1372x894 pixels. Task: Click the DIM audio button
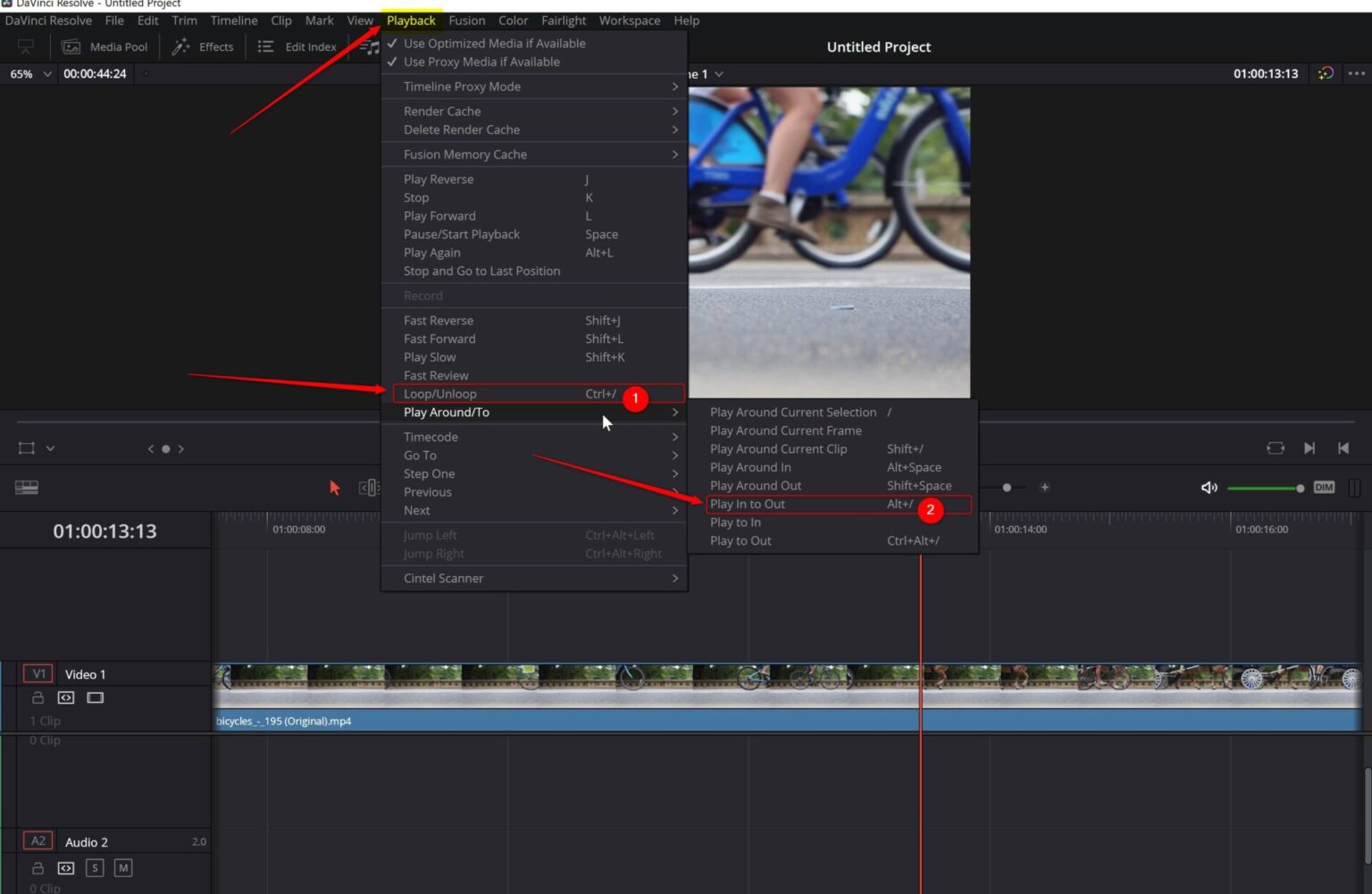(1323, 488)
